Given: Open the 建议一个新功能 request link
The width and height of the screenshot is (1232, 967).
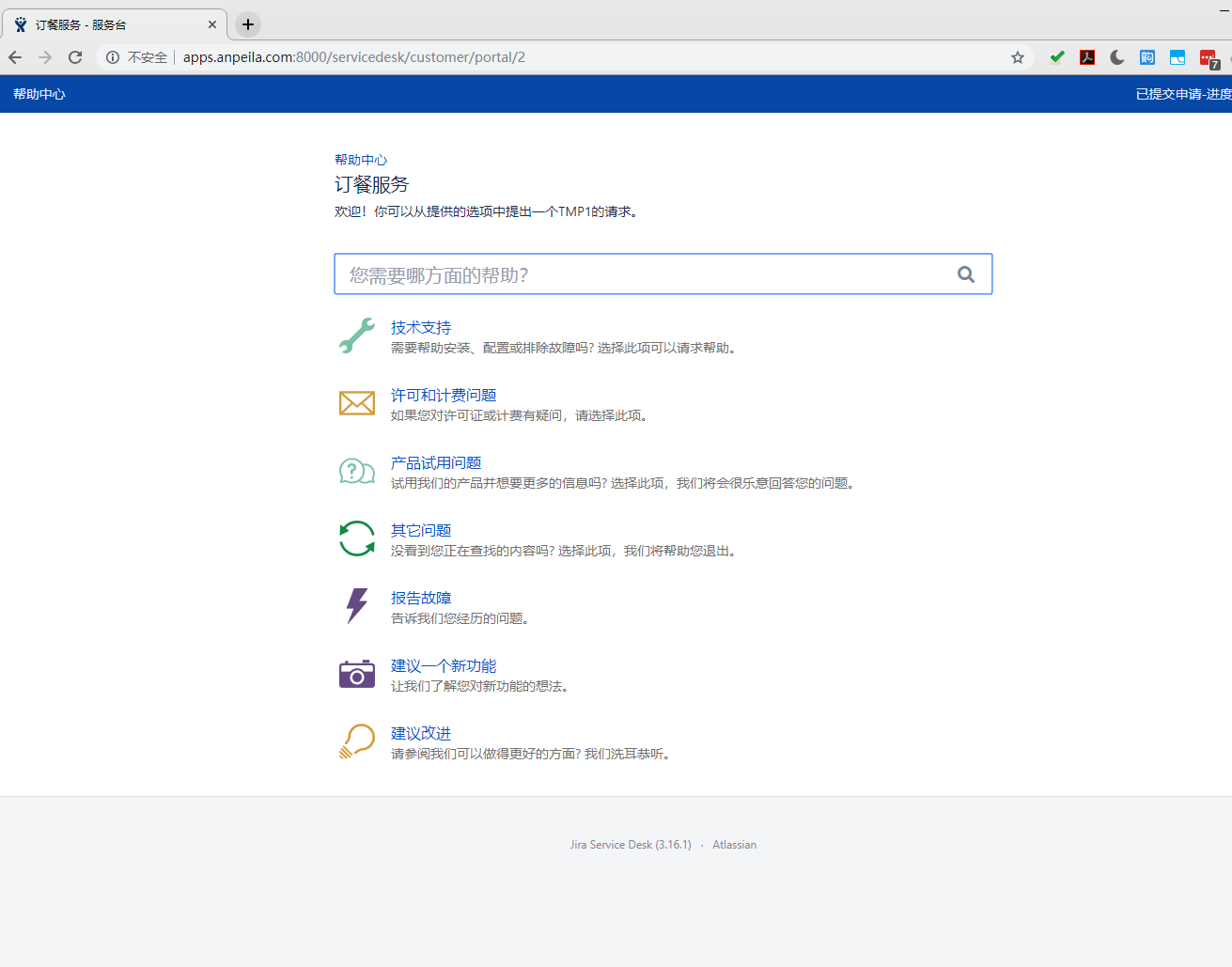Looking at the screenshot, I should [444, 665].
